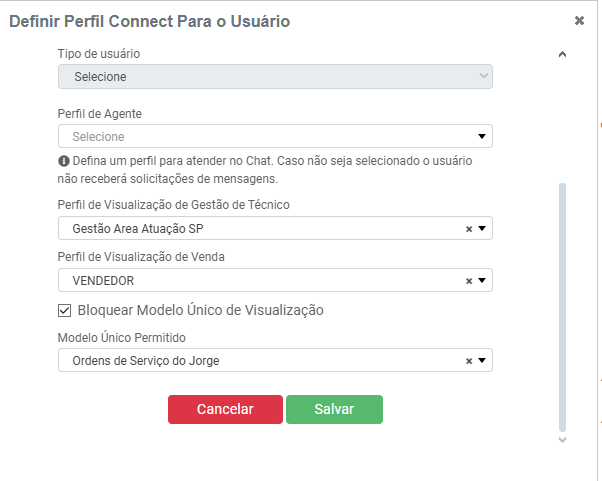Click the scroll down arrow in the dialog
The image size is (602, 481).
coord(562,439)
